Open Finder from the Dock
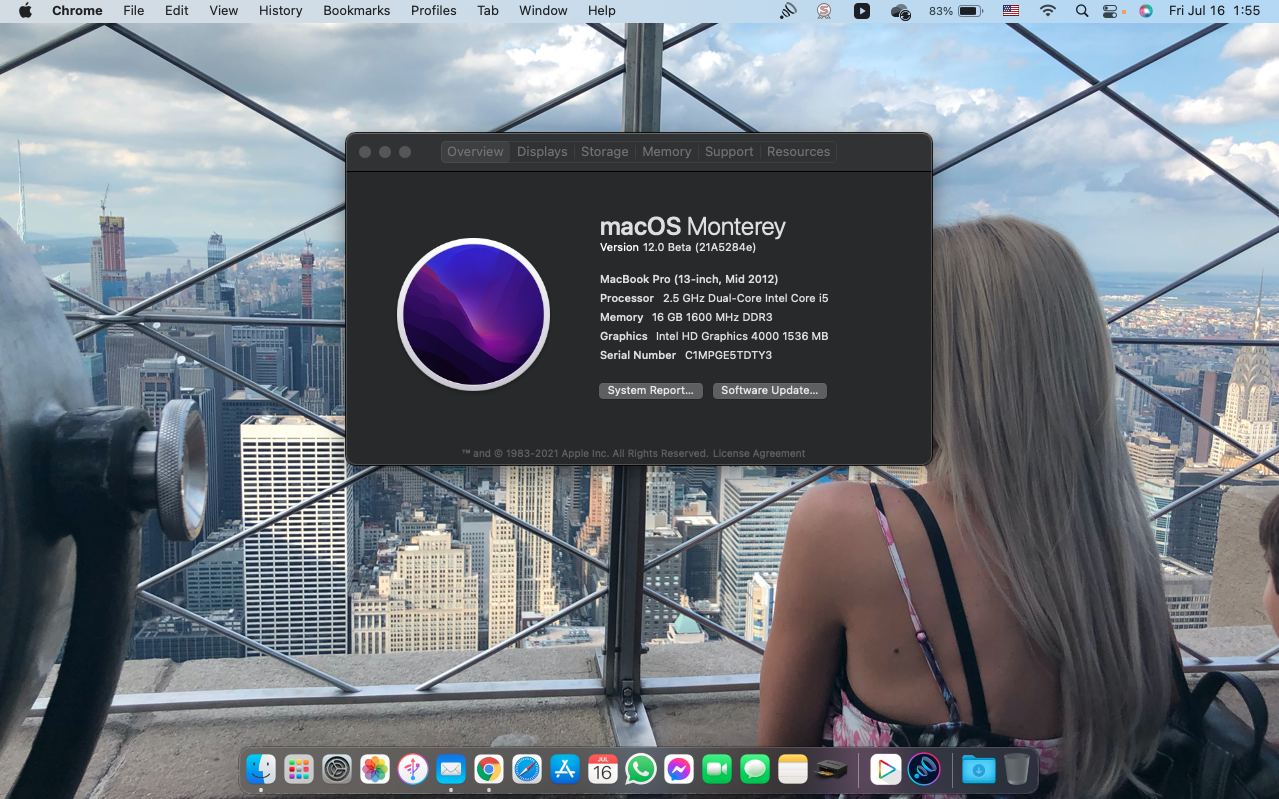This screenshot has height=799, width=1279. tap(261, 769)
